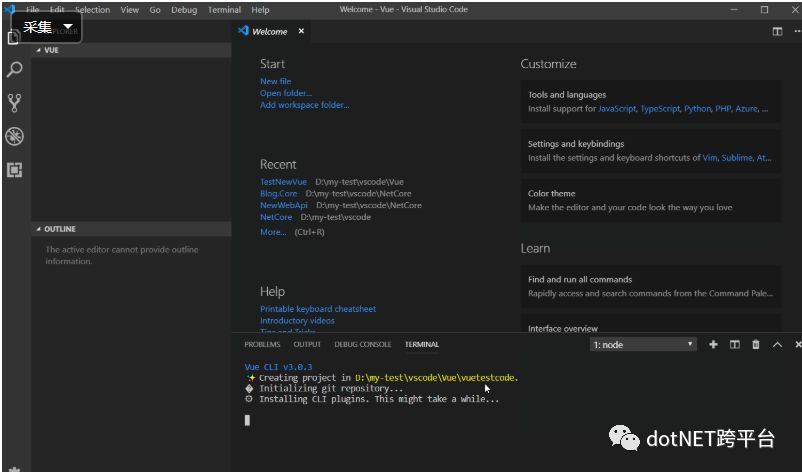Open recent project TestNewVue
The width and height of the screenshot is (802, 474).
pyautogui.click(x=283, y=182)
